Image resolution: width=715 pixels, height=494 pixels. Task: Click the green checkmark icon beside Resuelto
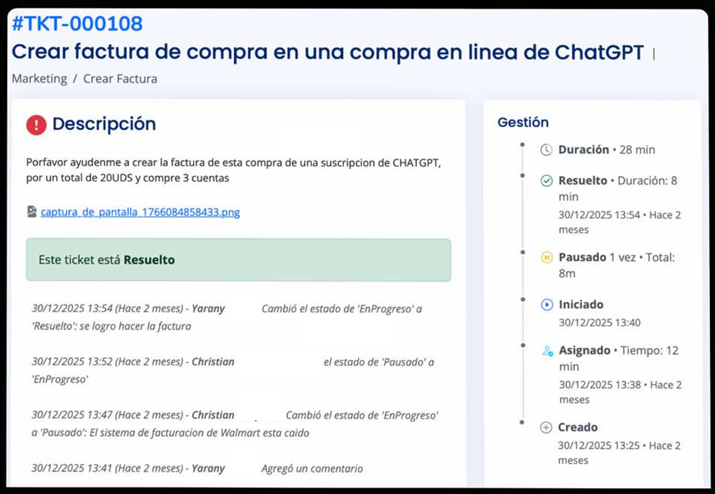click(546, 181)
